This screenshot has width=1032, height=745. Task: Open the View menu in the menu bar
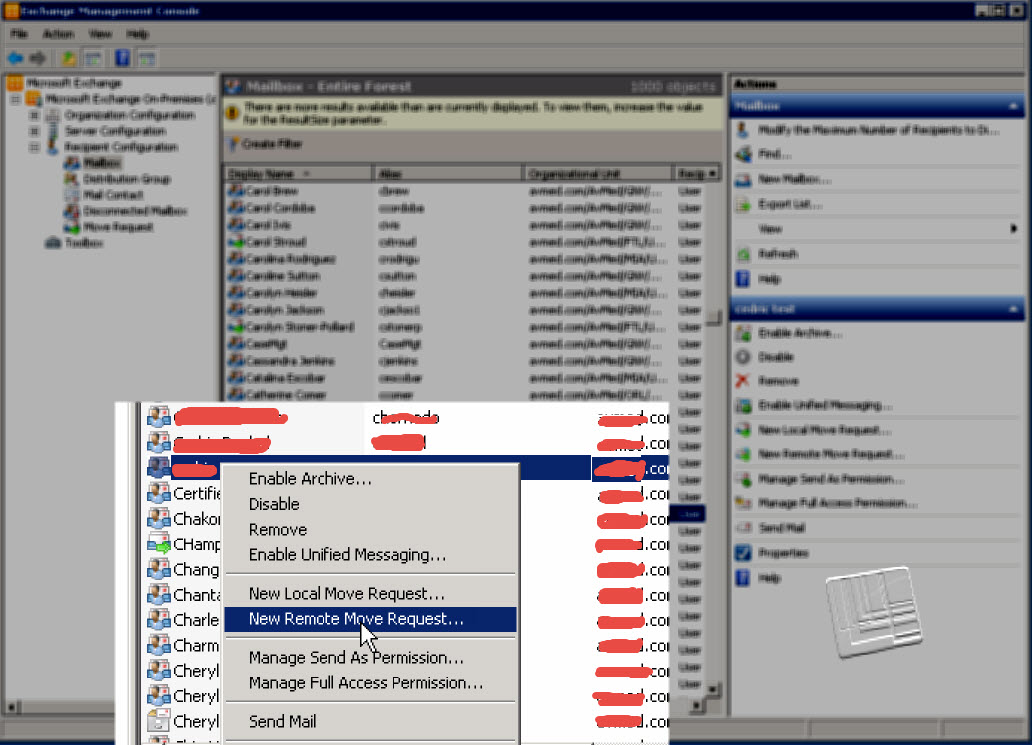[100, 34]
